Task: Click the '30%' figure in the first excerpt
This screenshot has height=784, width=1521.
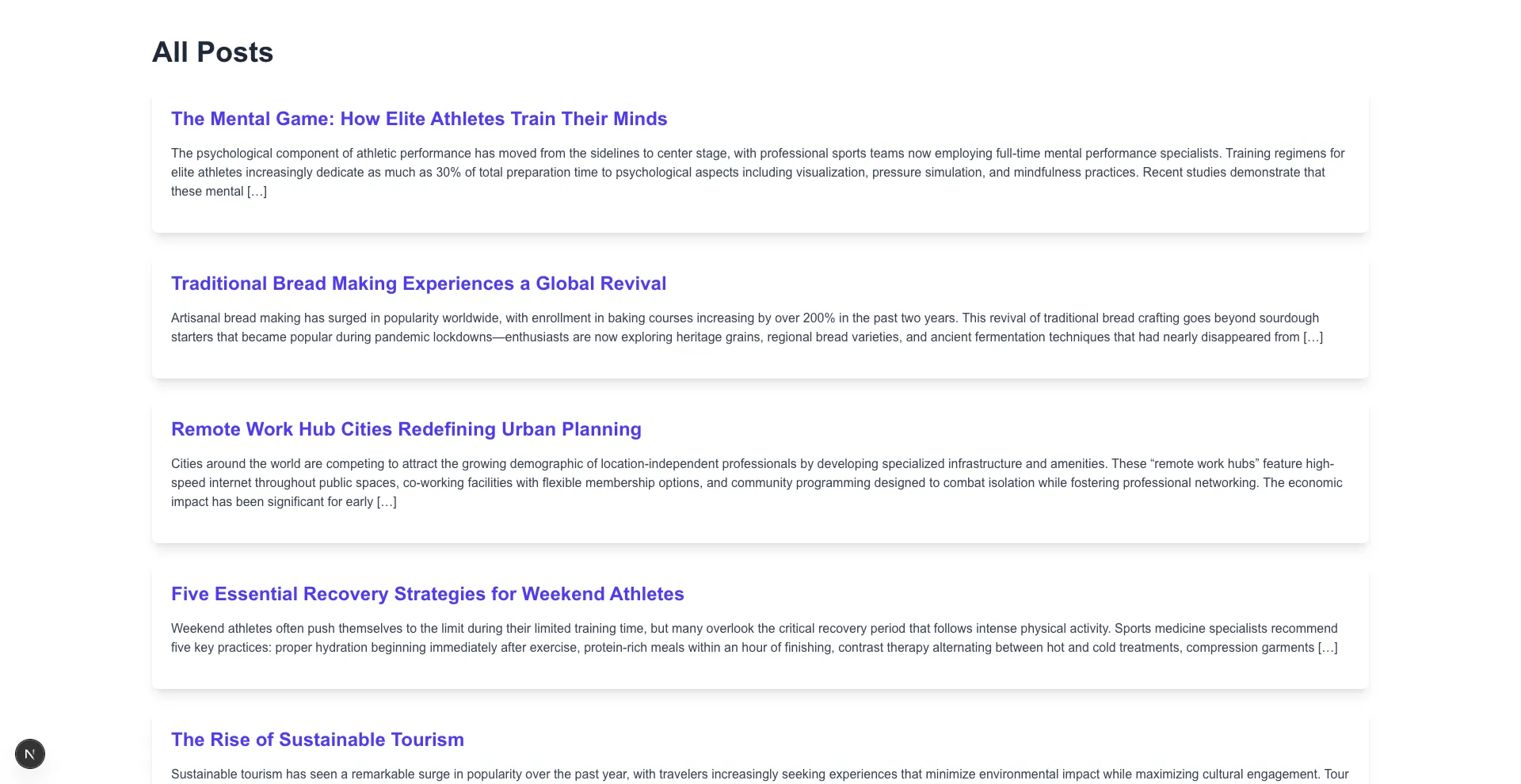Action: tap(448, 173)
